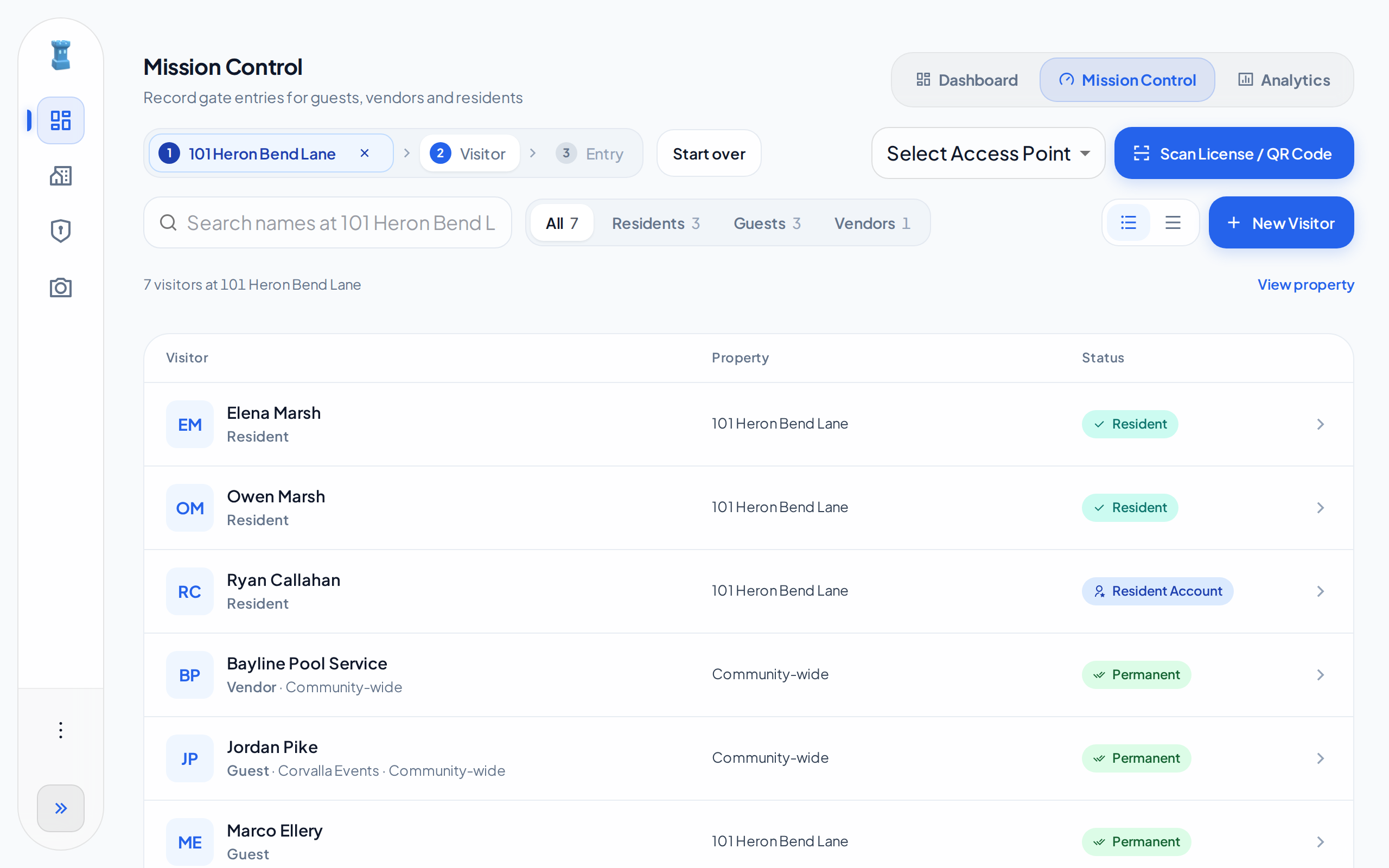Click ME avatar for Marco Ellery

coord(190,842)
